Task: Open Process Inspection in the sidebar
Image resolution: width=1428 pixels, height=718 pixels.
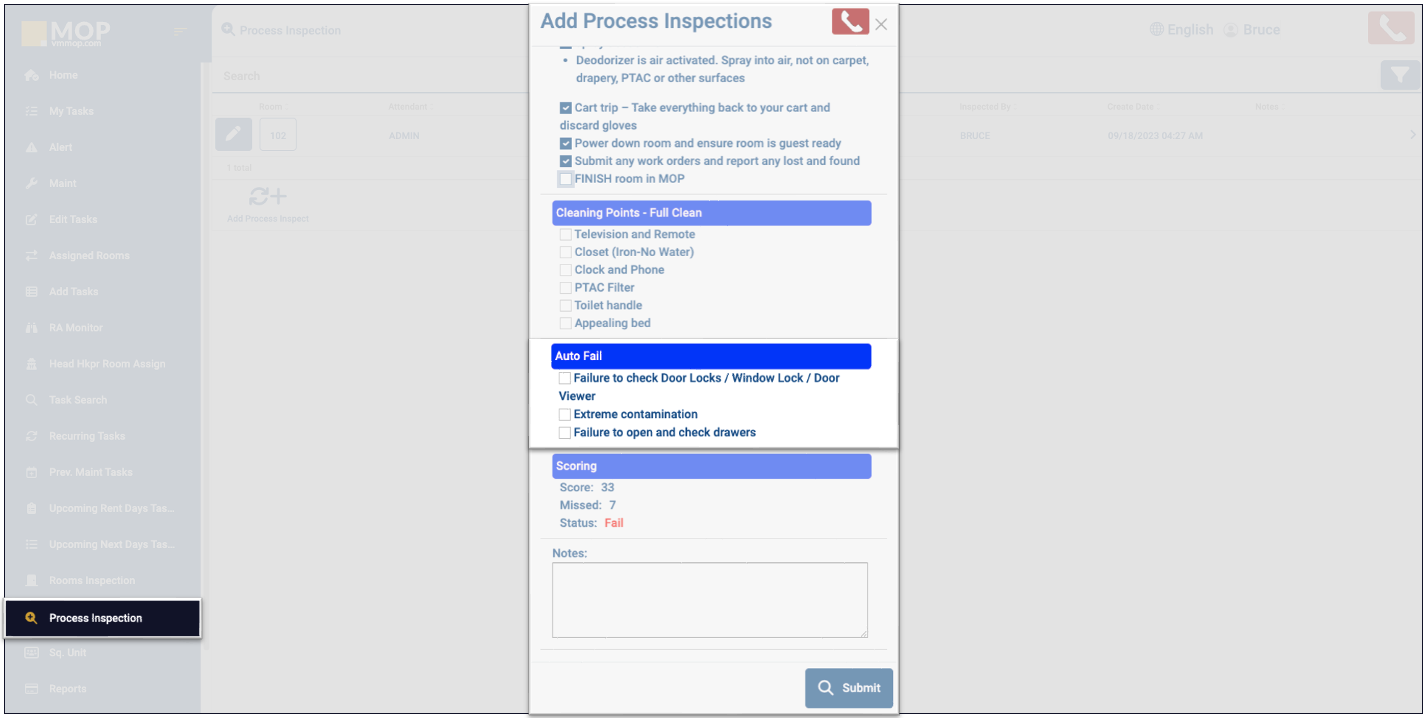Action: (96, 618)
